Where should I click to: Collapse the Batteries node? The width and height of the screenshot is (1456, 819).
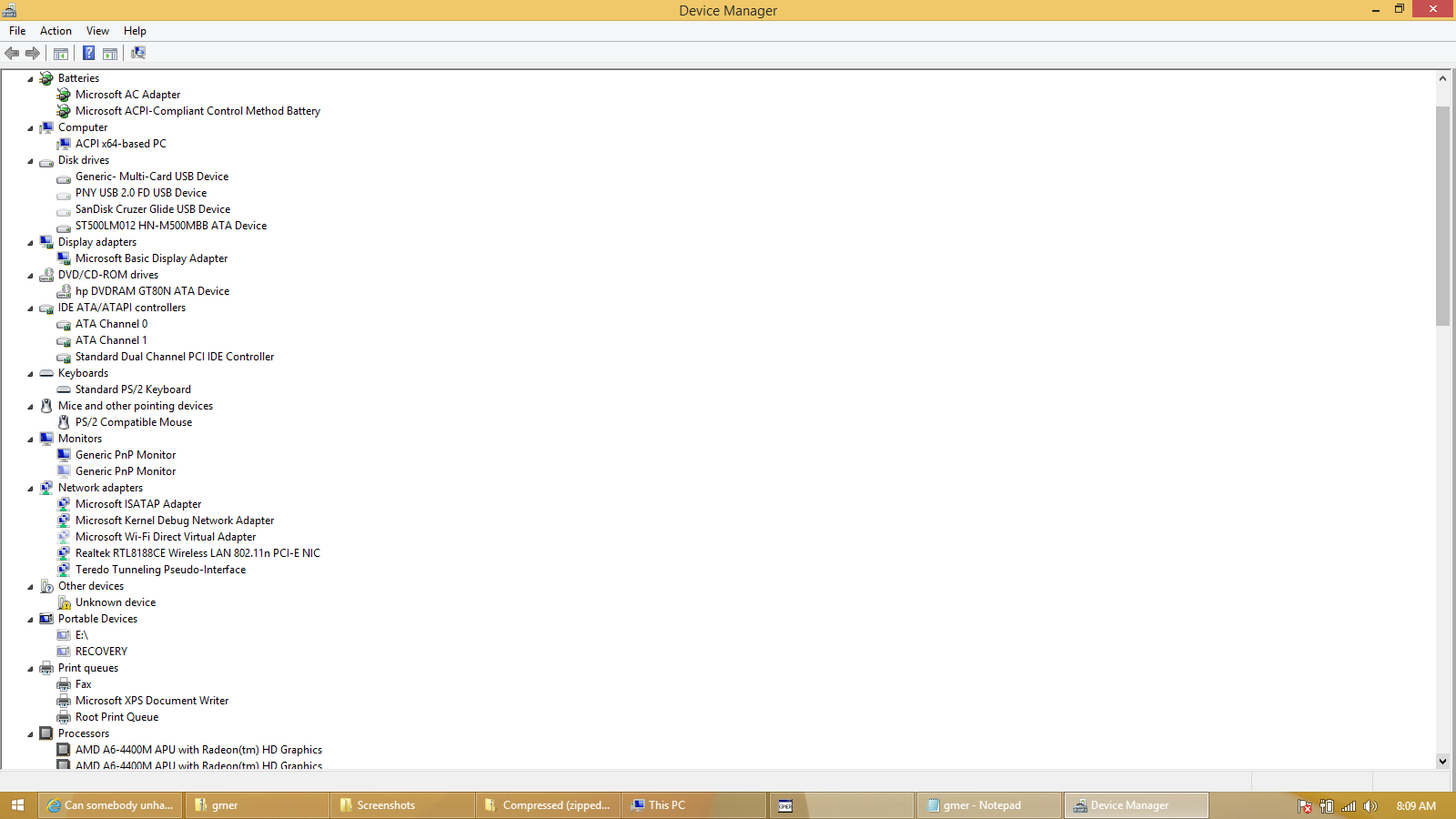[30, 79]
